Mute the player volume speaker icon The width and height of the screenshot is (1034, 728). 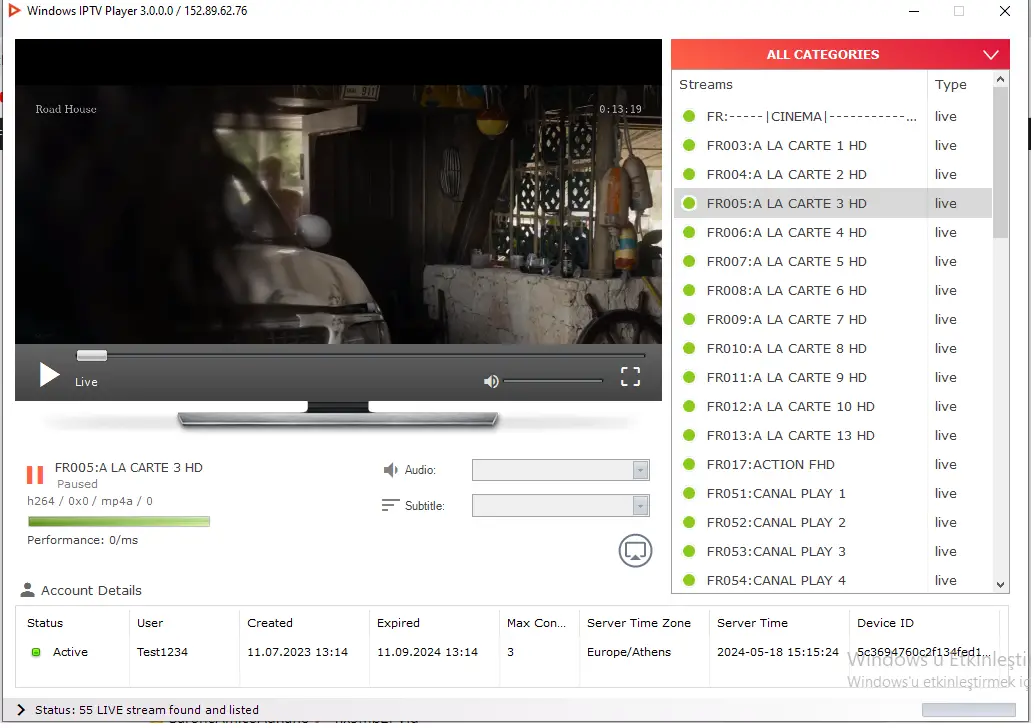coord(491,382)
